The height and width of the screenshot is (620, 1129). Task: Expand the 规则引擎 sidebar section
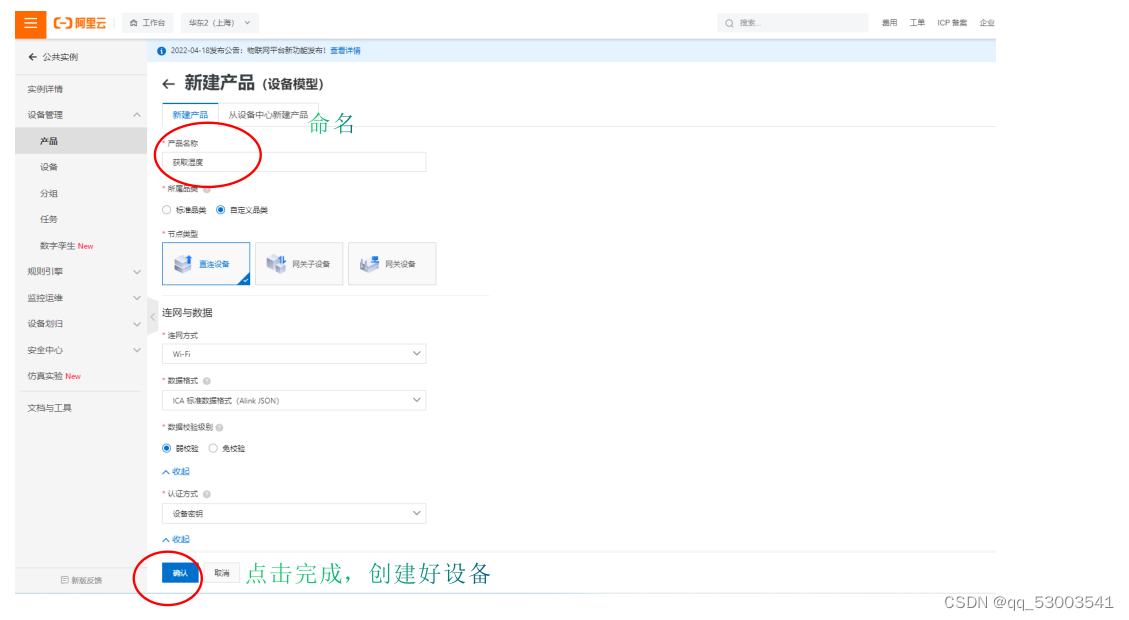[81, 271]
